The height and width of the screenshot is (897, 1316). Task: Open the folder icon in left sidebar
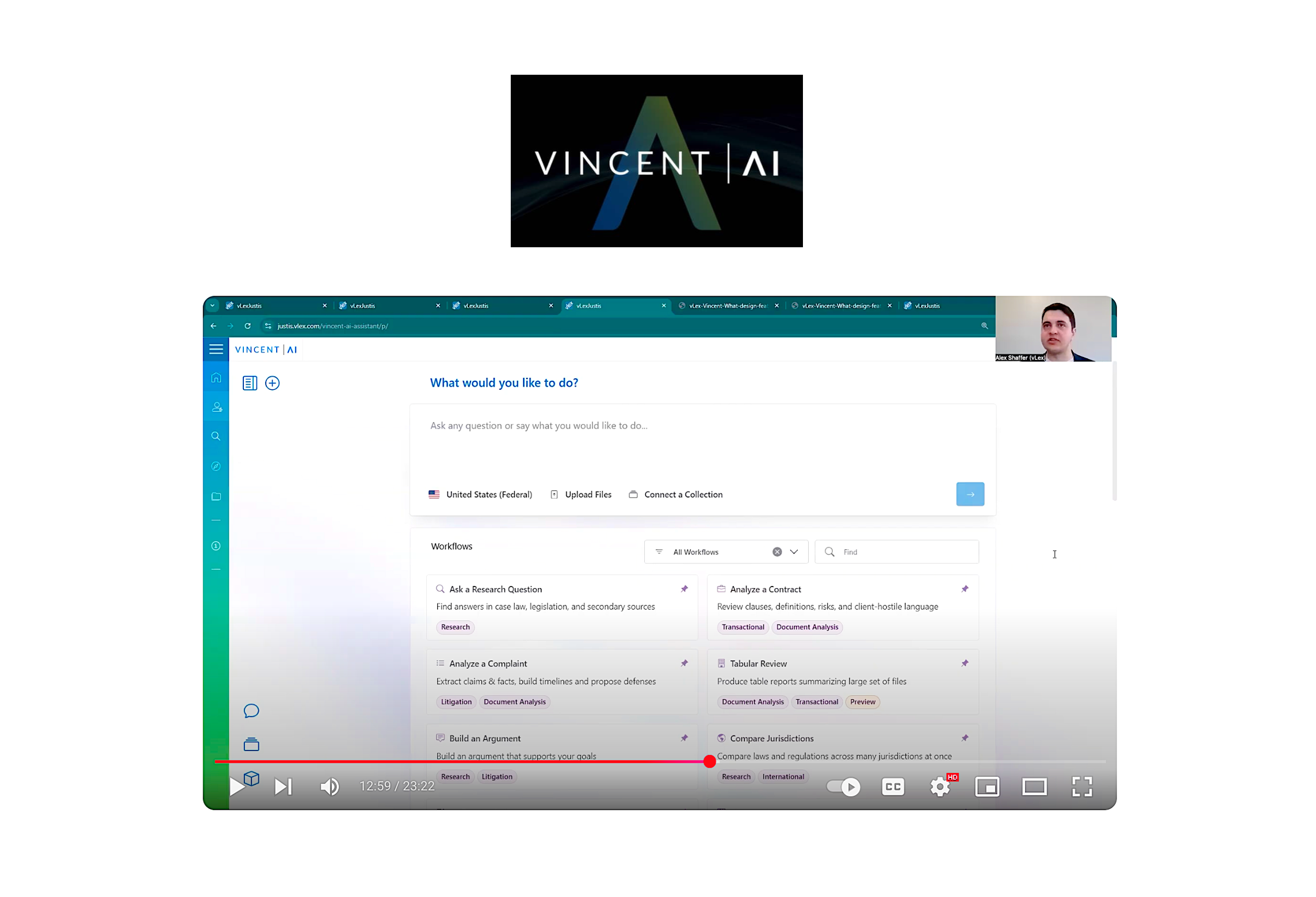[216, 497]
